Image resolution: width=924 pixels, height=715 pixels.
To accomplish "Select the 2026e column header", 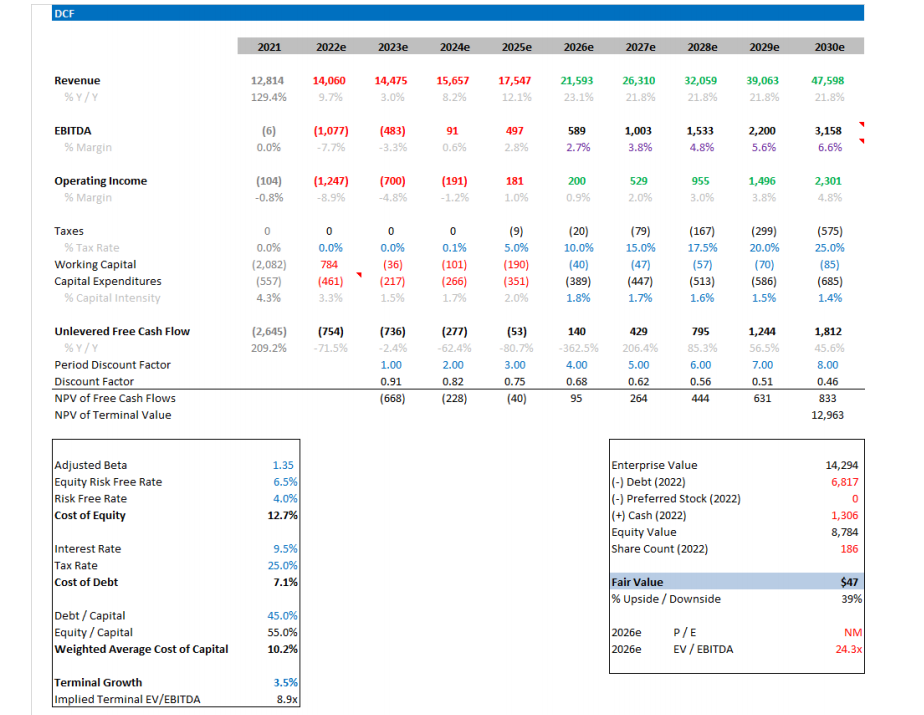I will click(578, 47).
